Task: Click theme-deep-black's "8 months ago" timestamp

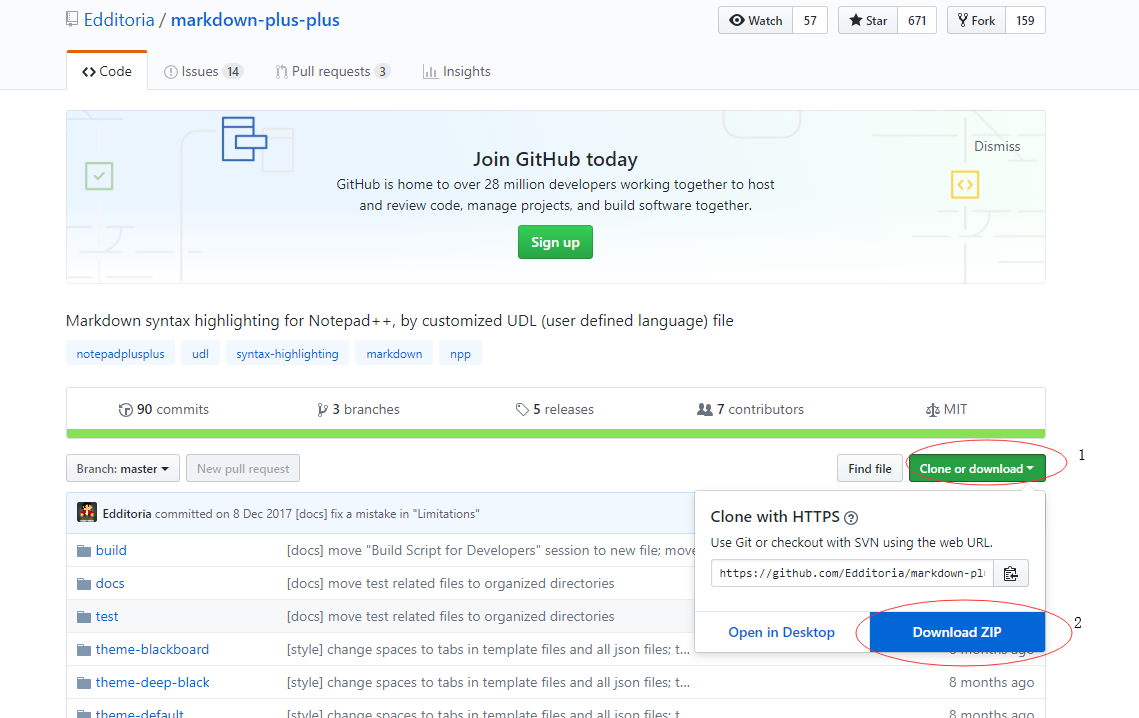Action: [991, 682]
